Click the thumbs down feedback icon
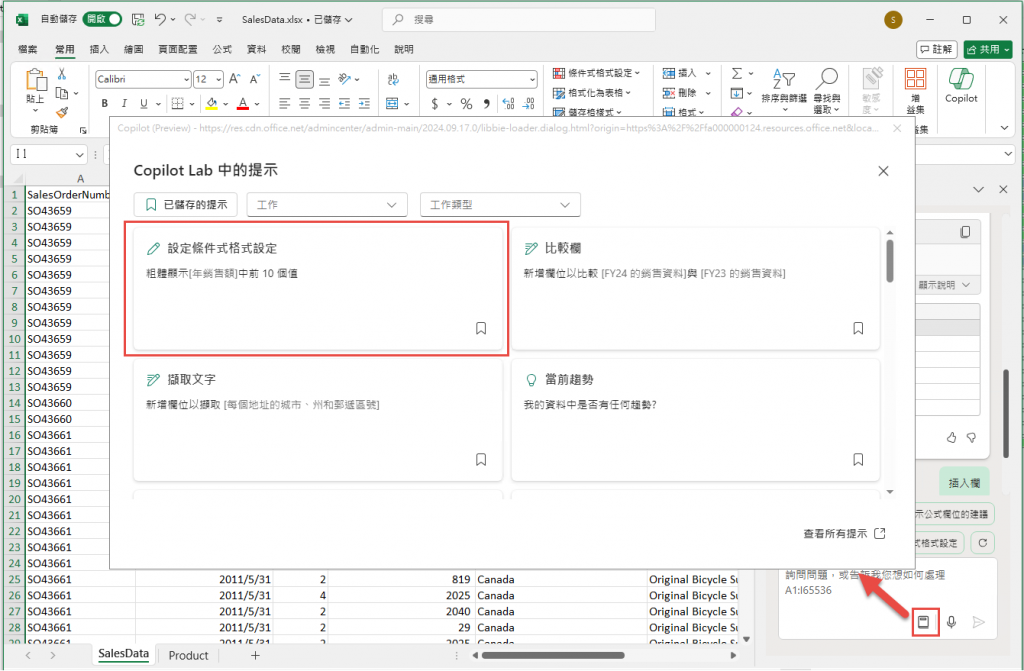 pos(971,438)
